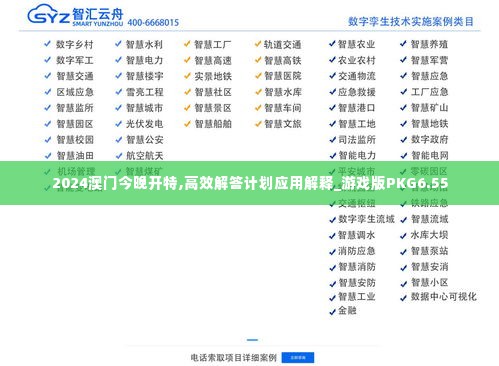Viewport: 499px width, 366px height.
Task: Click the 智慧消防 entry
Action: coord(357,267)
